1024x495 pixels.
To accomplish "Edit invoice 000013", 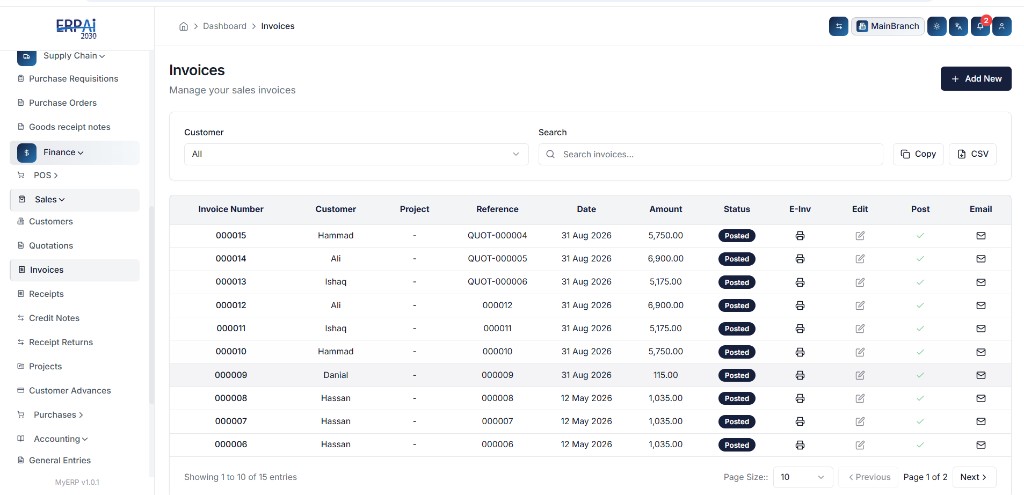I will coord(860,282).
